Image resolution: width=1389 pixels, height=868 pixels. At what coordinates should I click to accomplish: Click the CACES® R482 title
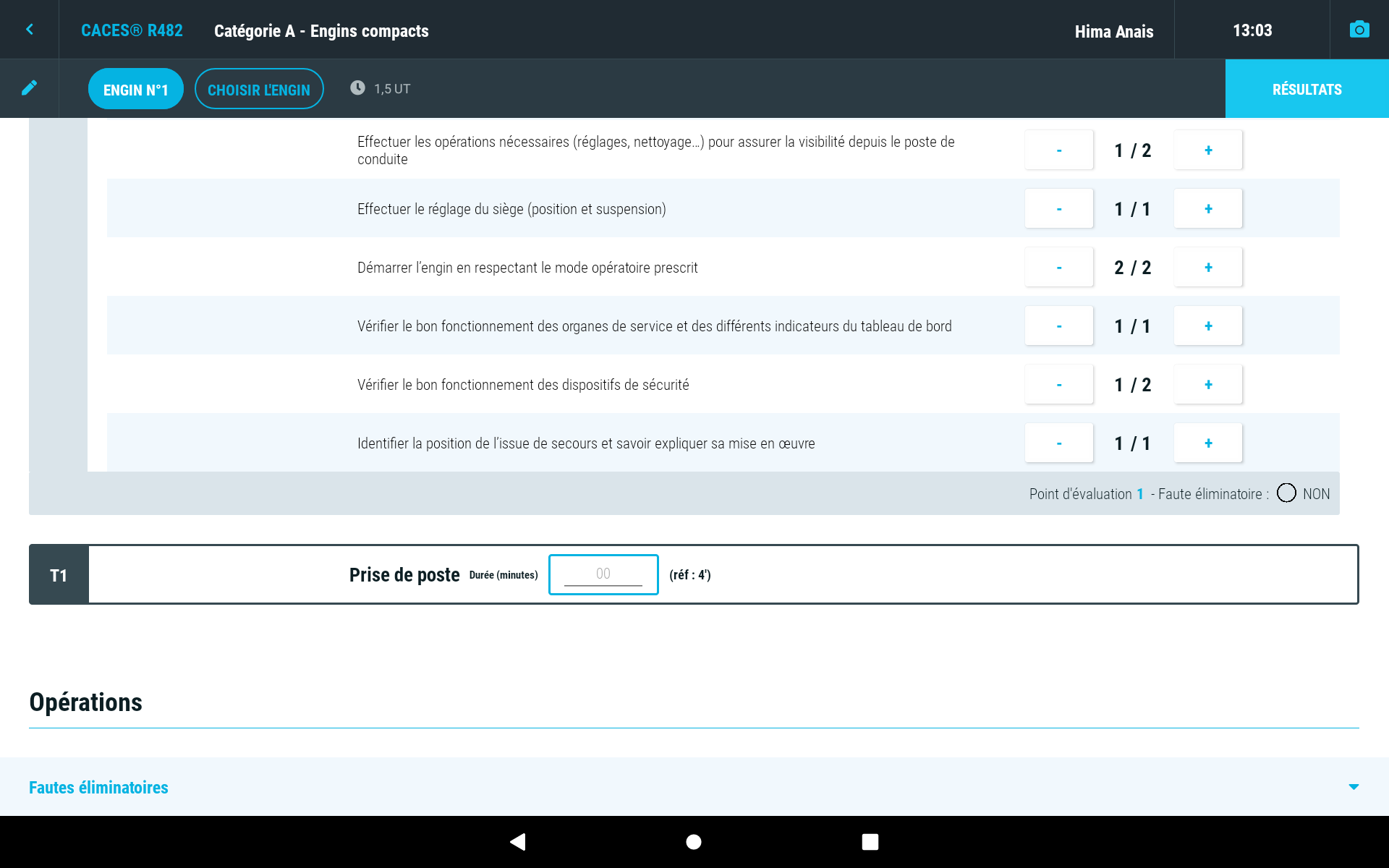pyautogui.click(x=132, y=30)
